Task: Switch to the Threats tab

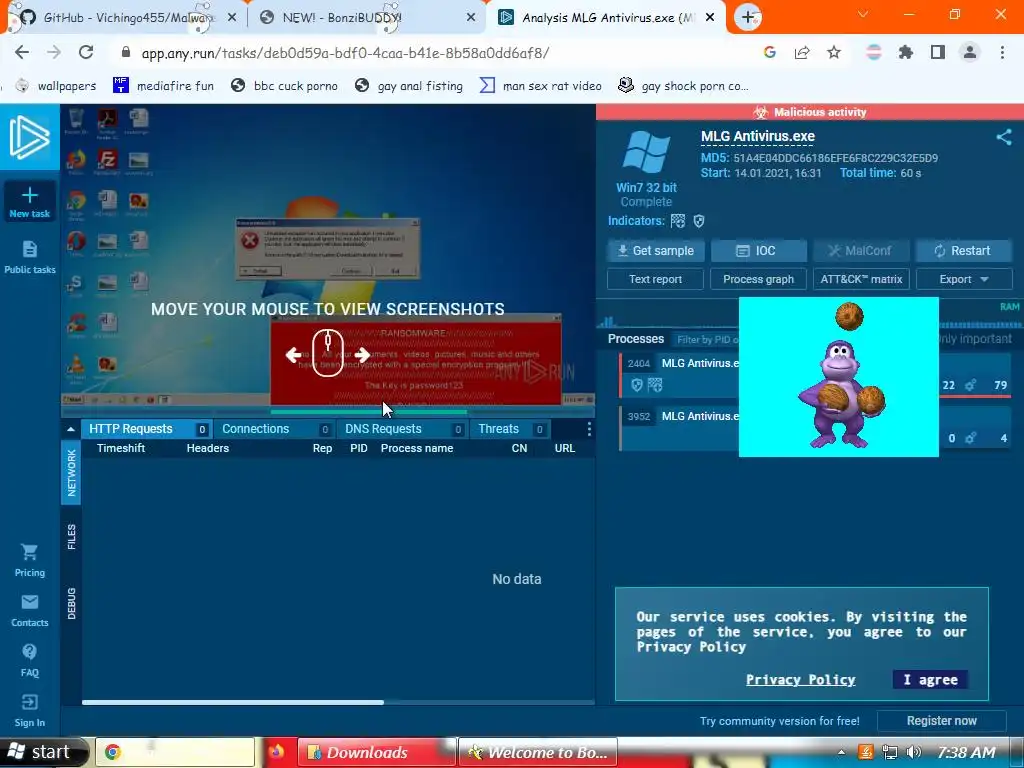Action: tap(511, 429)
